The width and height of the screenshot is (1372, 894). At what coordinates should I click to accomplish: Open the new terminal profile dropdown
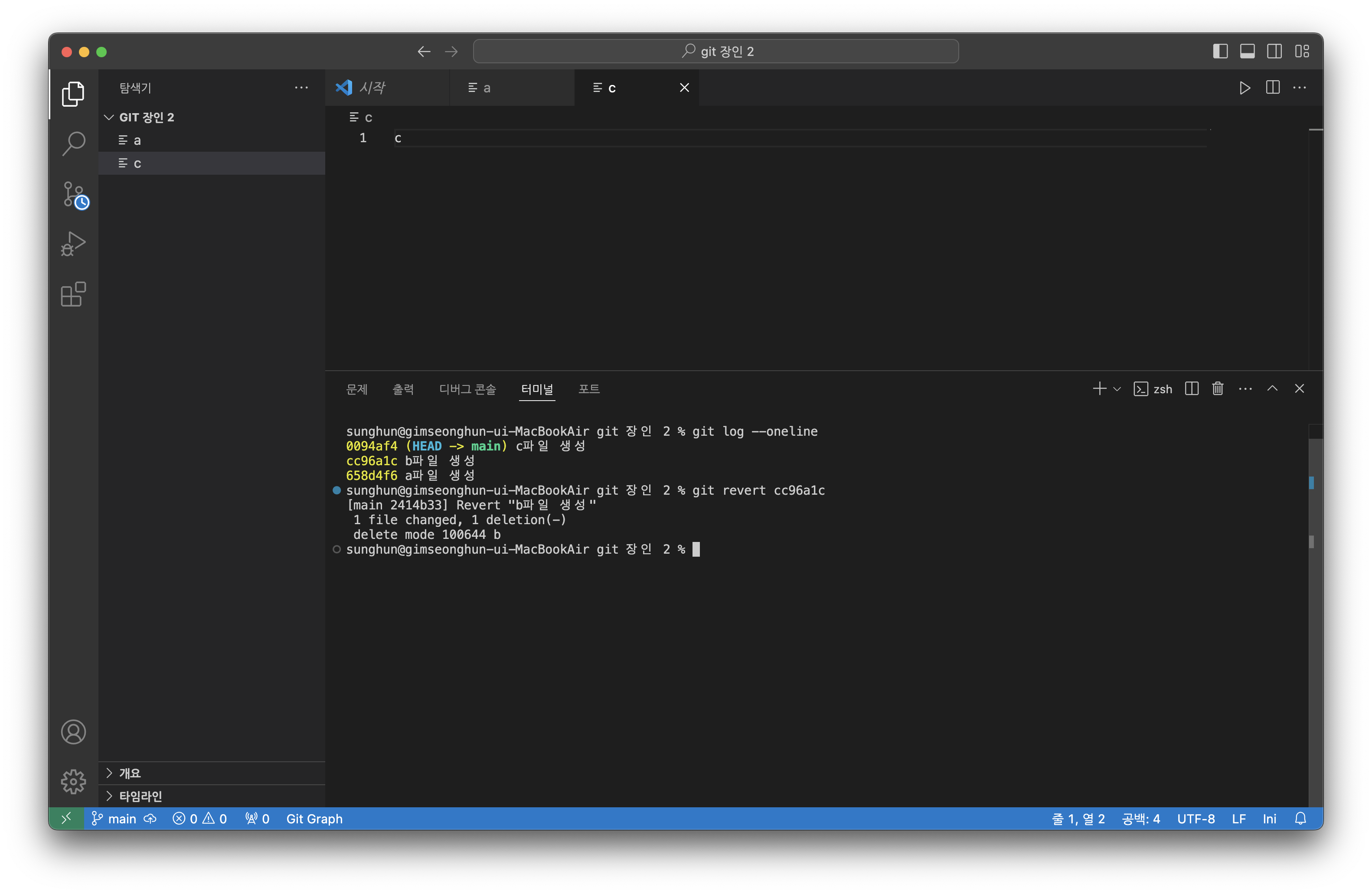pos(1117,389)
